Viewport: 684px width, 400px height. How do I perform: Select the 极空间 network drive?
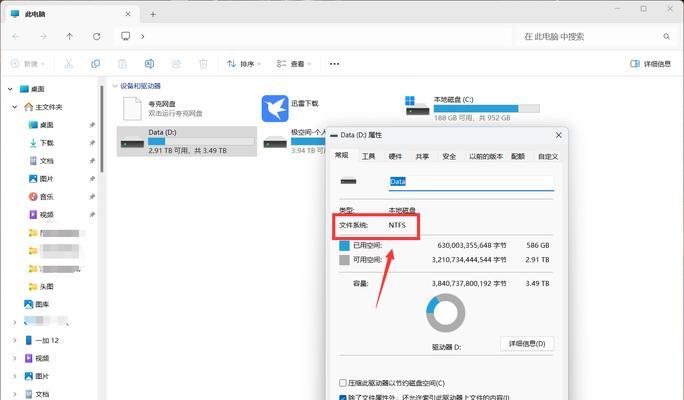point(294,141)
